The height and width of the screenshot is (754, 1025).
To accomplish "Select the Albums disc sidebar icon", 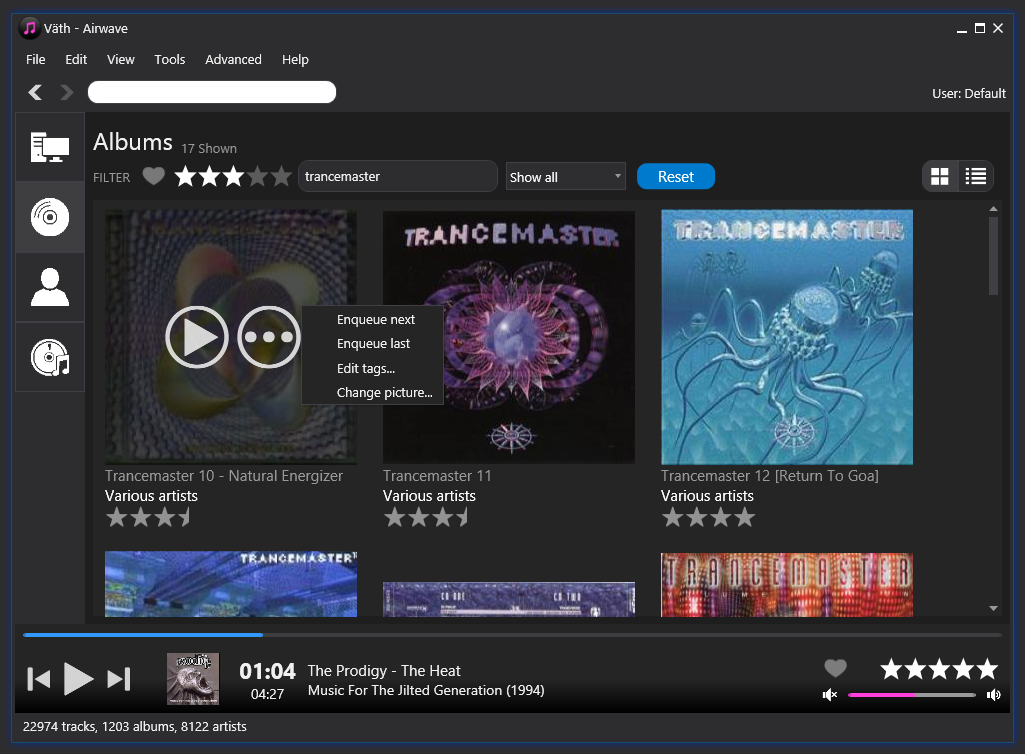I will click(x=50, y=217).
